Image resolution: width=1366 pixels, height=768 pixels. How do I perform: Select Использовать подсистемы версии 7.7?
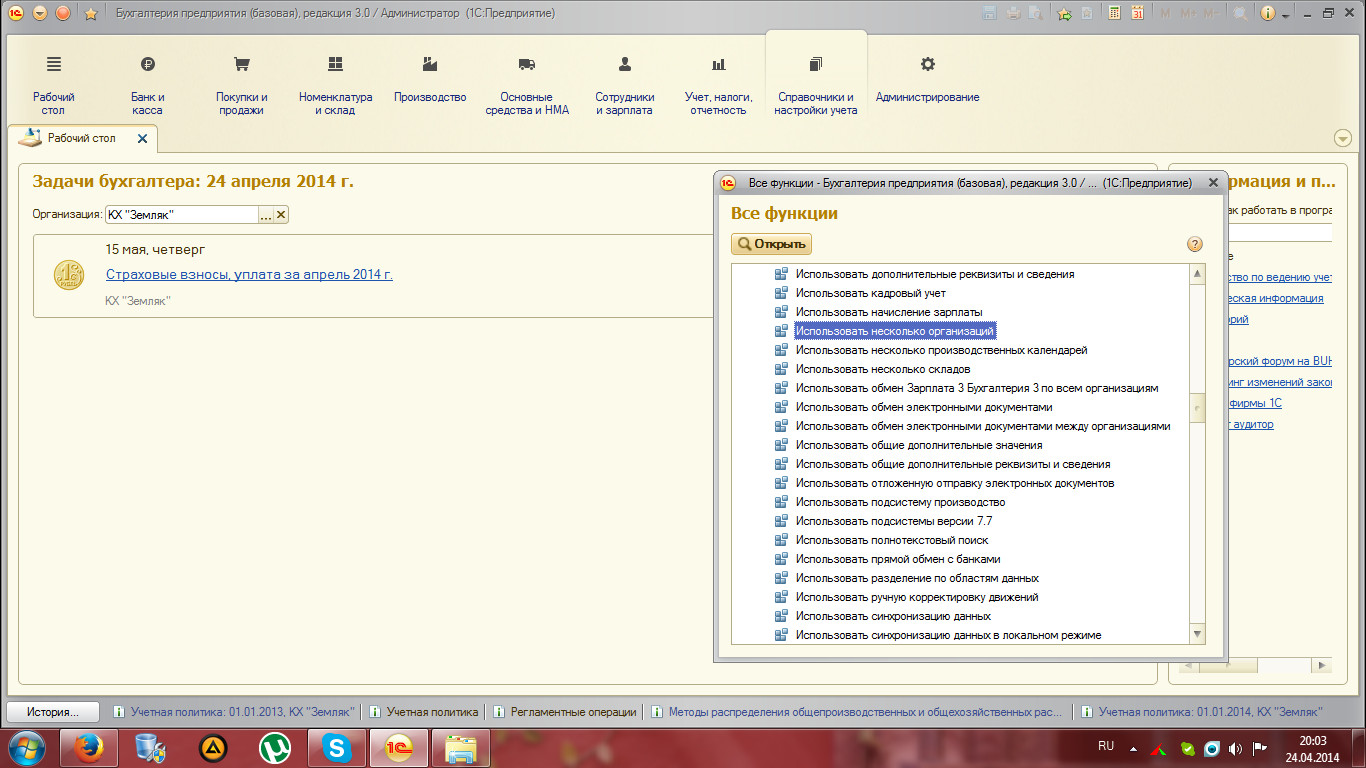click(x=894, y=521)
